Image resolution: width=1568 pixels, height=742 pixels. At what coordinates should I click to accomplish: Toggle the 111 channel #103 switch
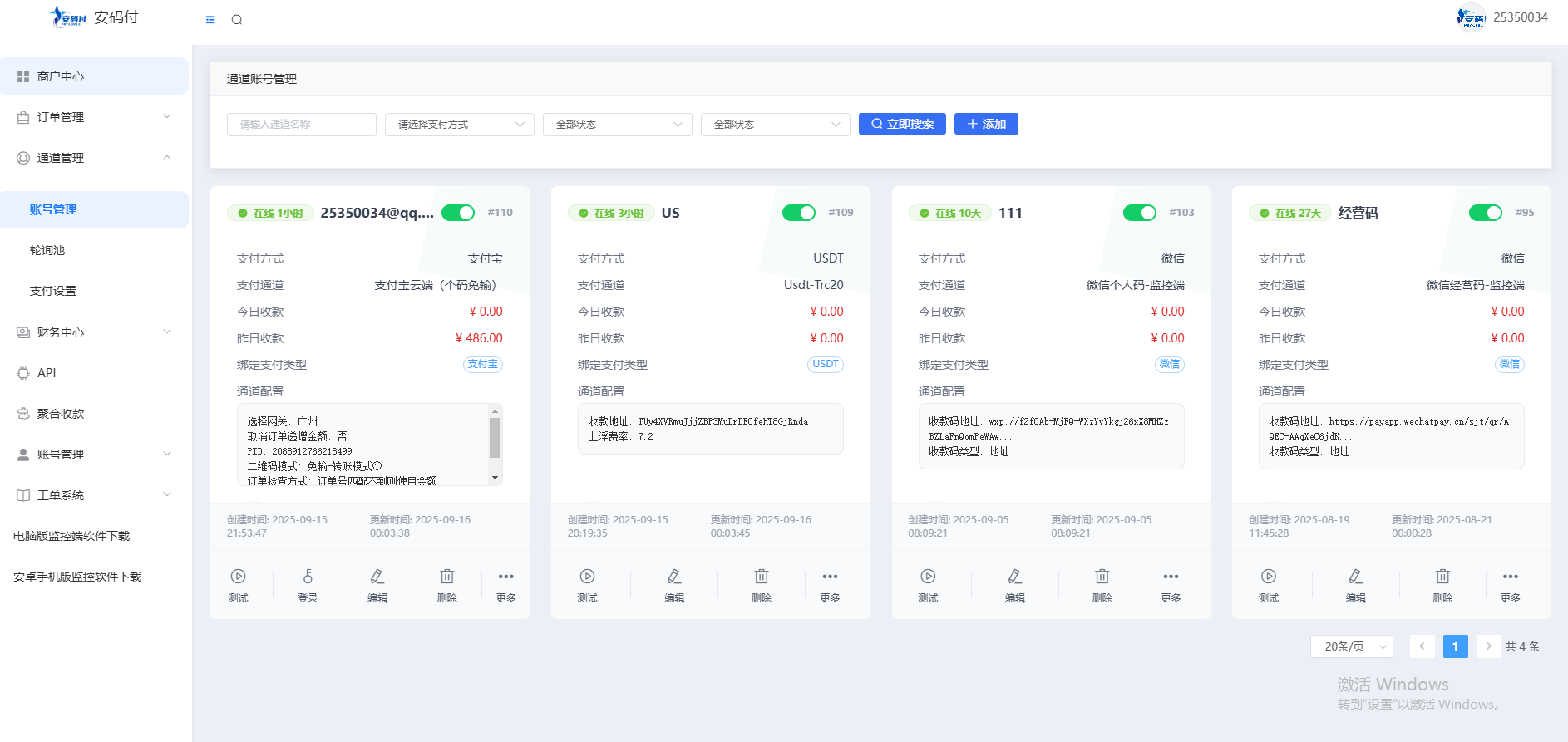(1140, 213)
